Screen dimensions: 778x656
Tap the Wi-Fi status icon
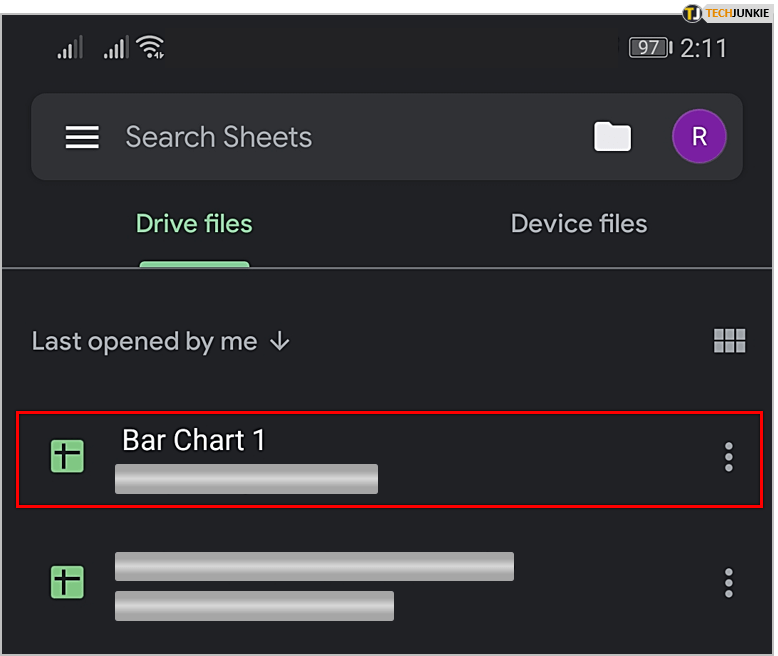151,47
